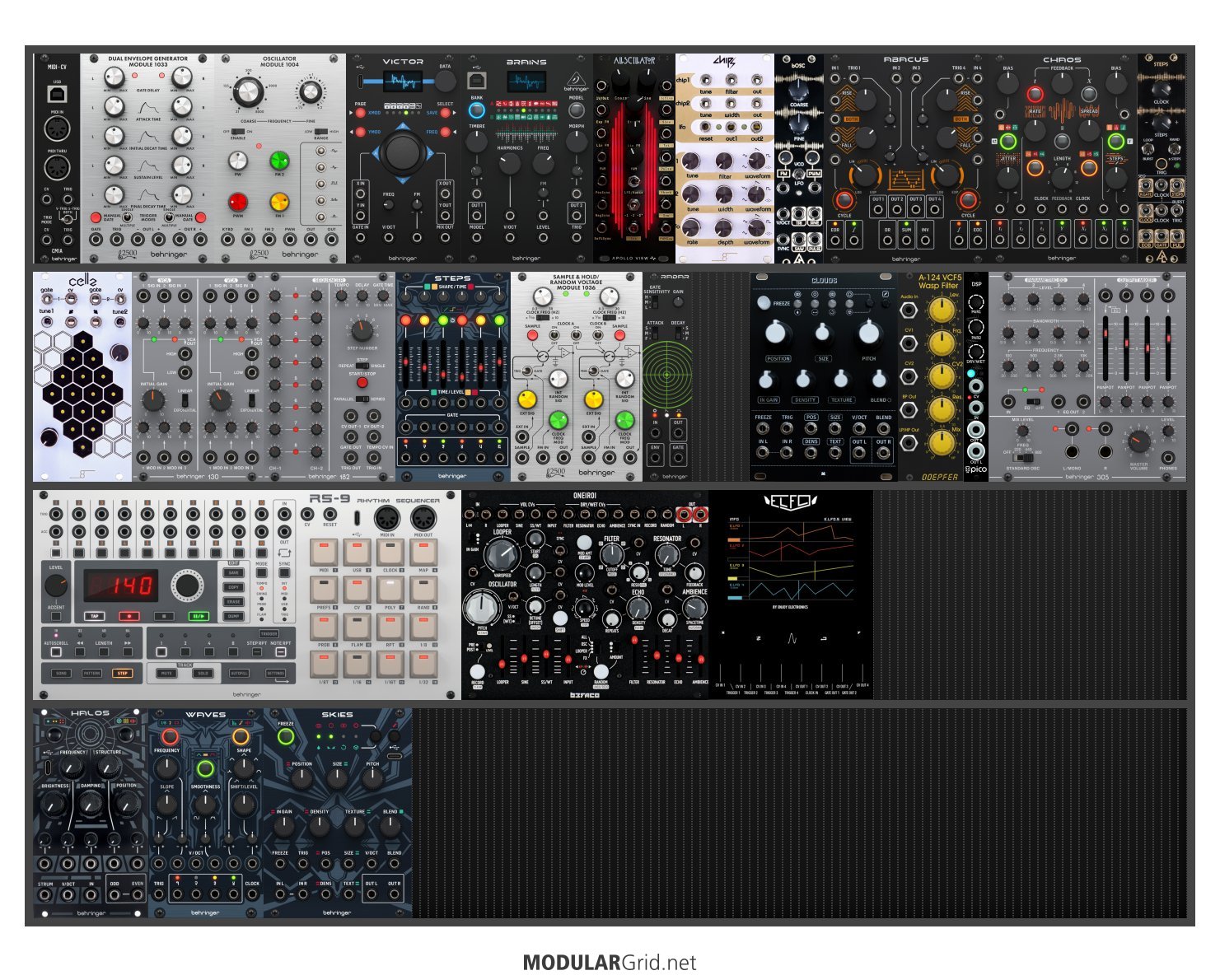This screenshot has height=980, width=1220.
Task: Tap the RS-9 pad labeled 1/32
Action: click(x=423, y=664)
